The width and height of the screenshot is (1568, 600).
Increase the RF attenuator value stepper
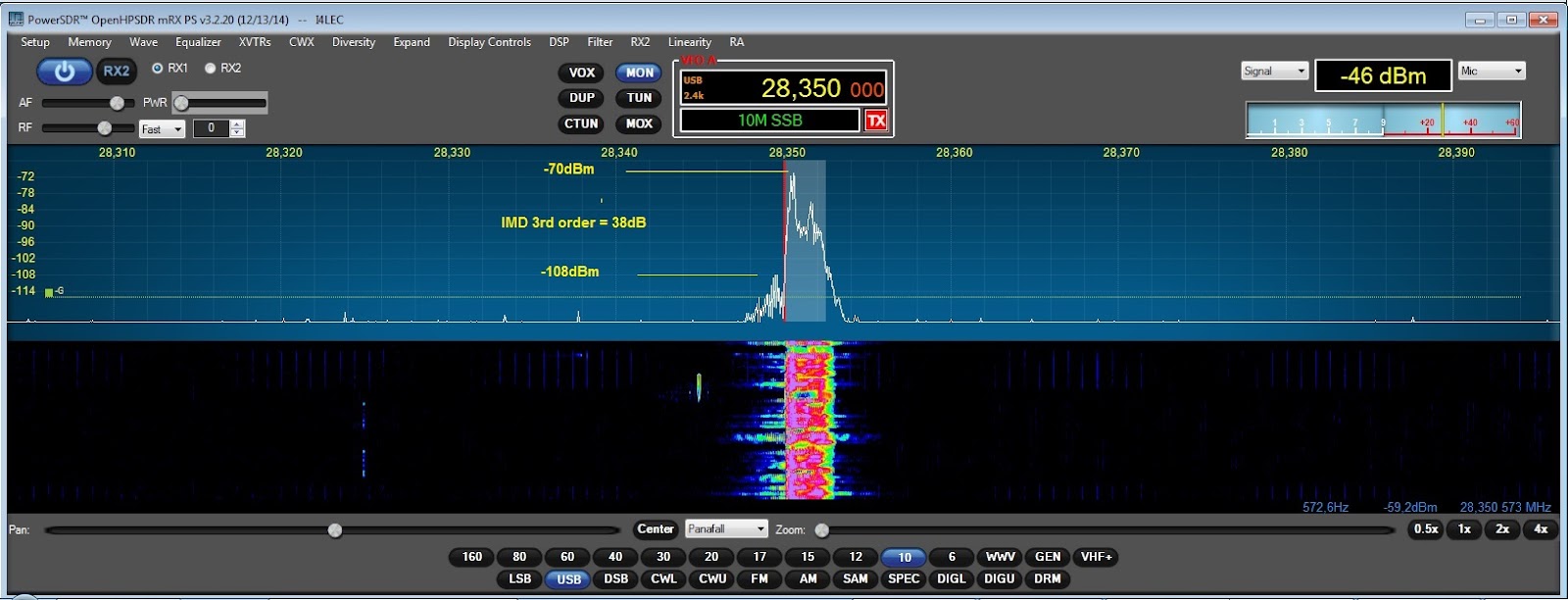237,125
